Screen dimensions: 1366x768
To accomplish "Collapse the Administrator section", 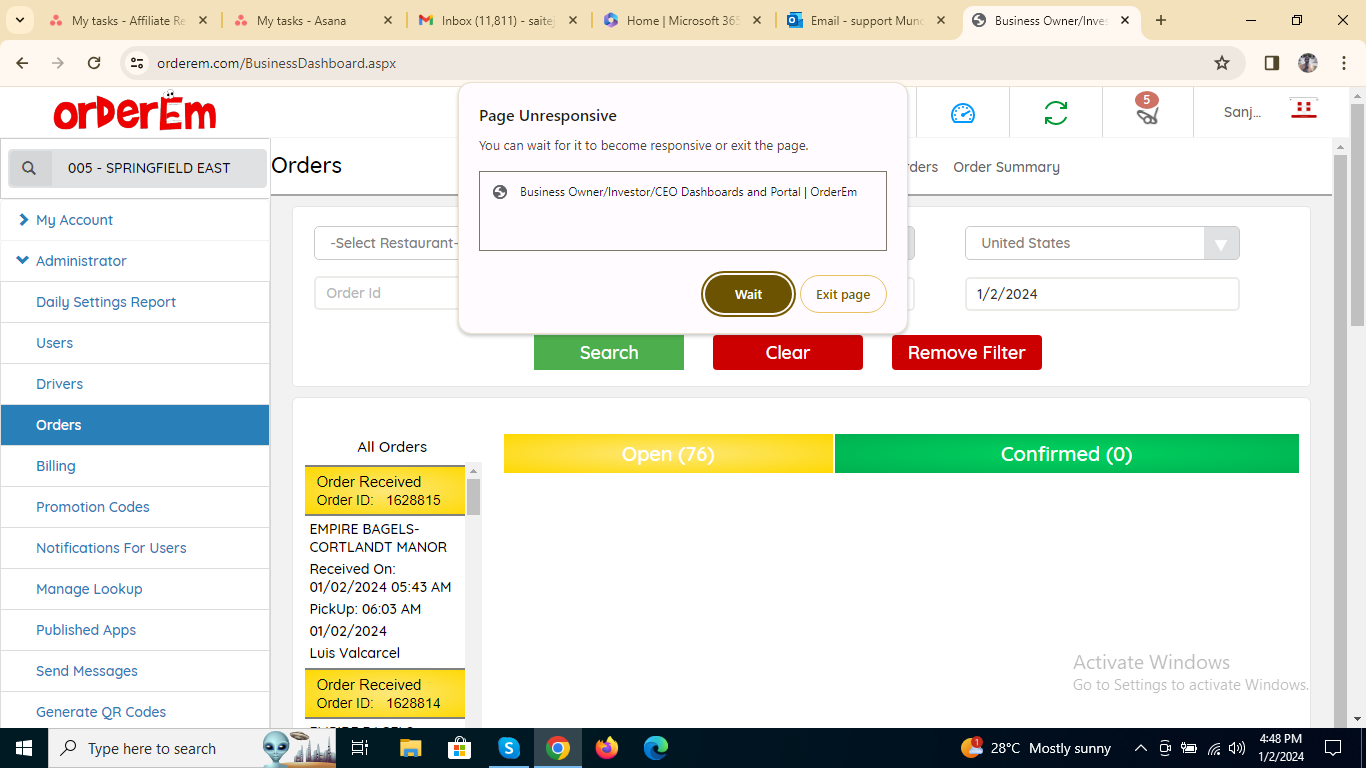I will pos(81,261).
